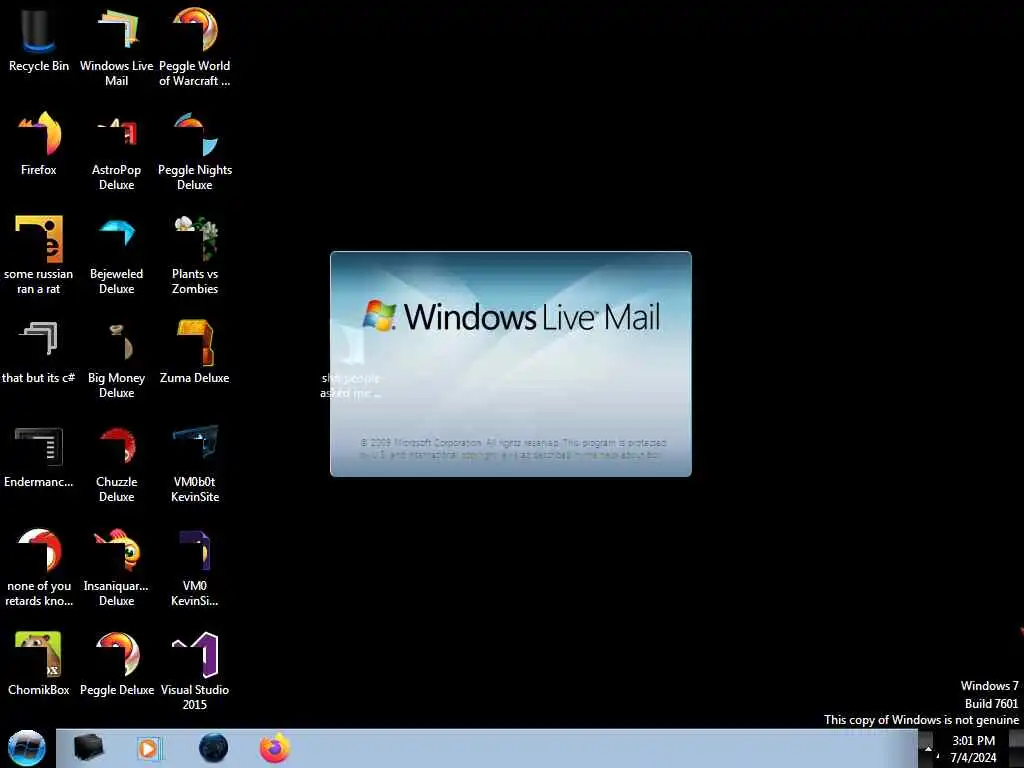Select the Zuma Deluxe icon
The image size is (1024, 768).
coord(195,351)
